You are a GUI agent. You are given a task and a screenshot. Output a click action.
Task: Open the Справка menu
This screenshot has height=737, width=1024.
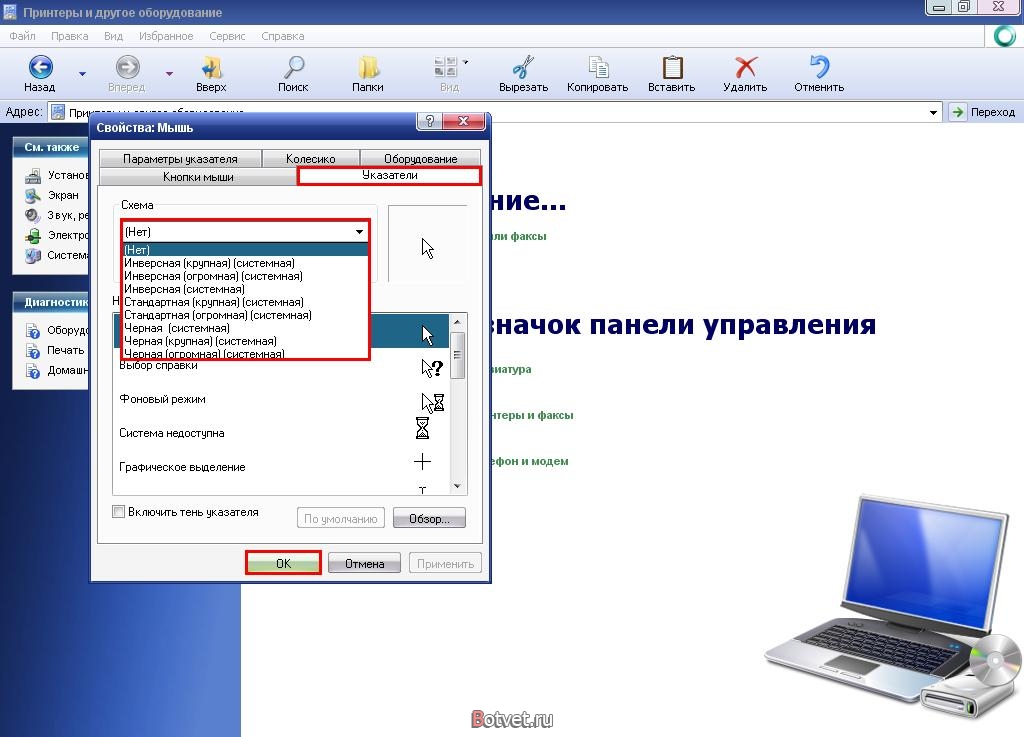(283, 36)
